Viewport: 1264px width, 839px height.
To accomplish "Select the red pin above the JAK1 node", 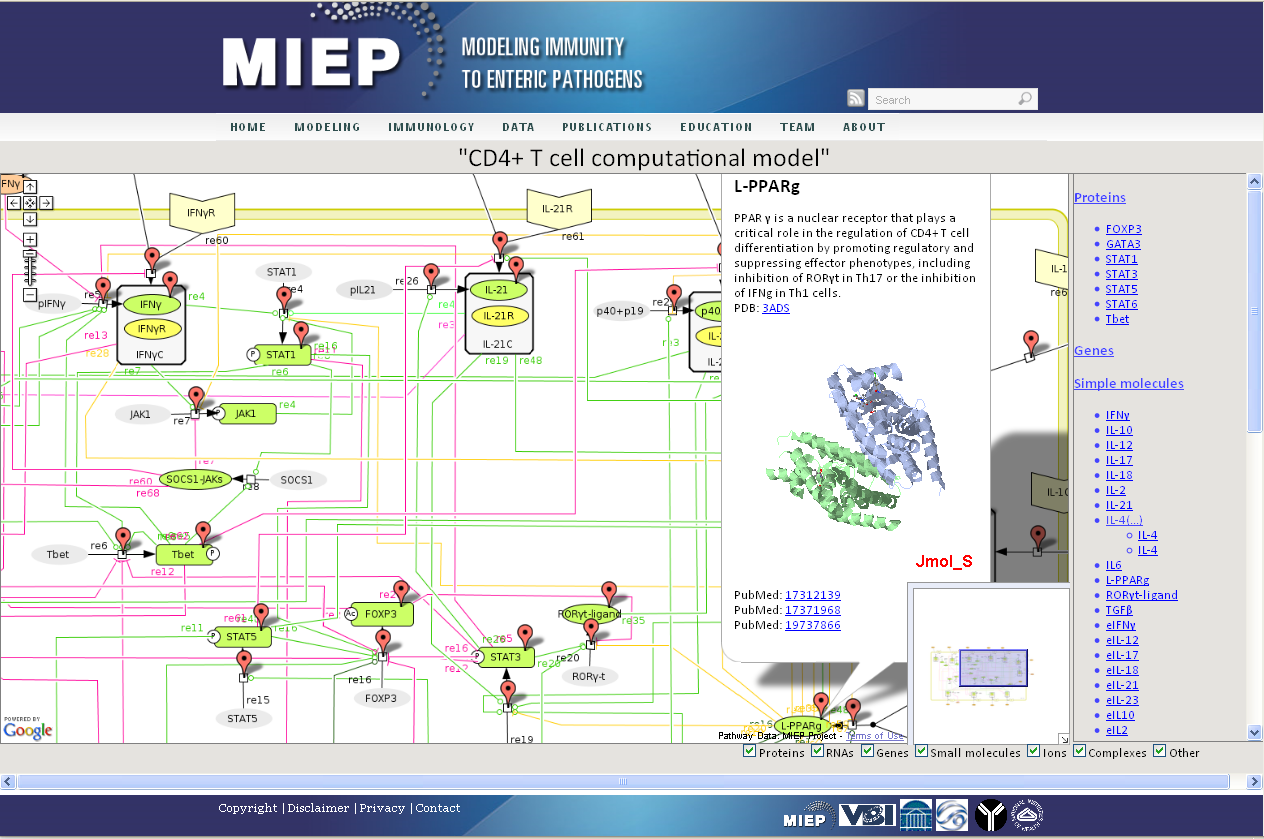I will point(197,397).
